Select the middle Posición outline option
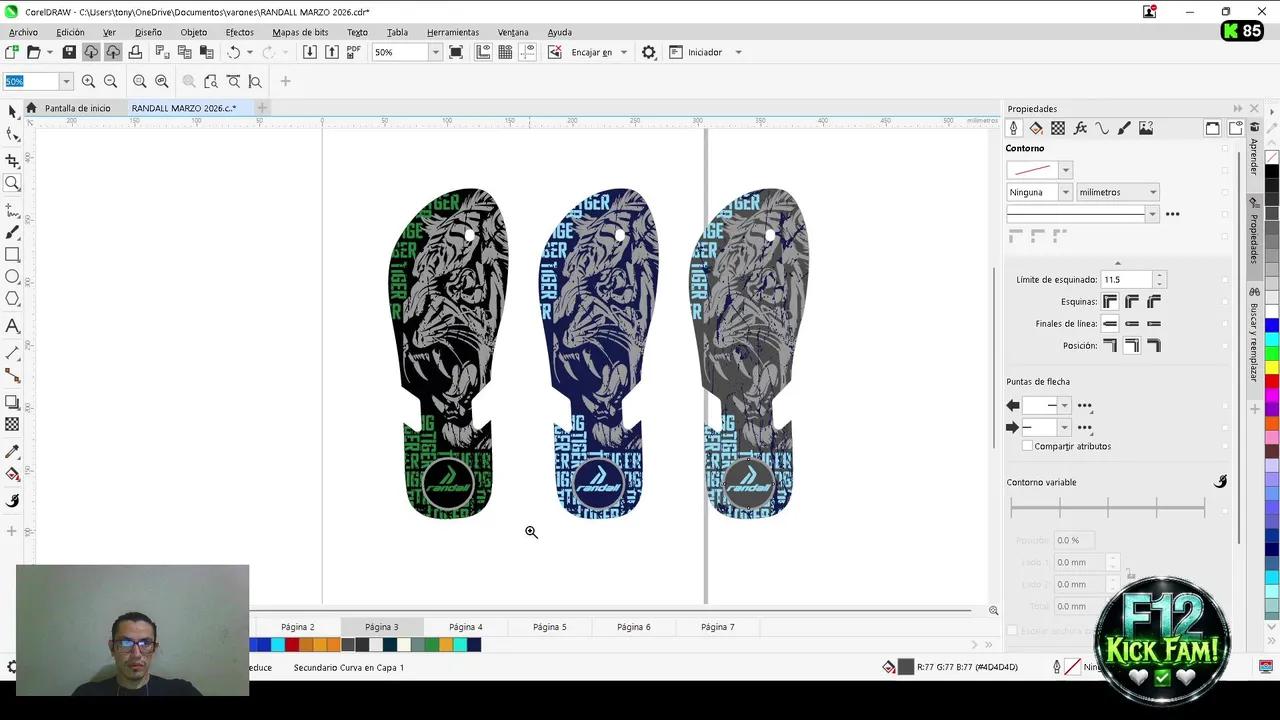This screenshot has width=1280, height=720. pos(1132,345)
